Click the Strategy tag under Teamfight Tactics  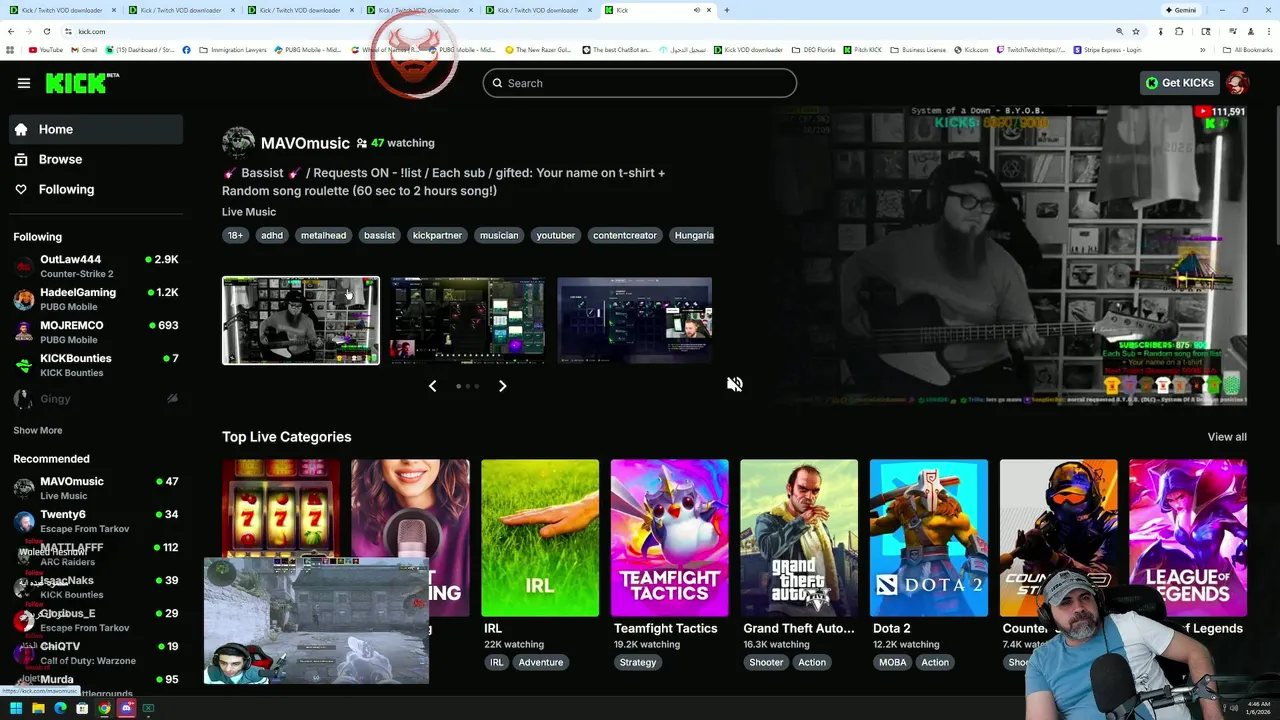point(638,662)
